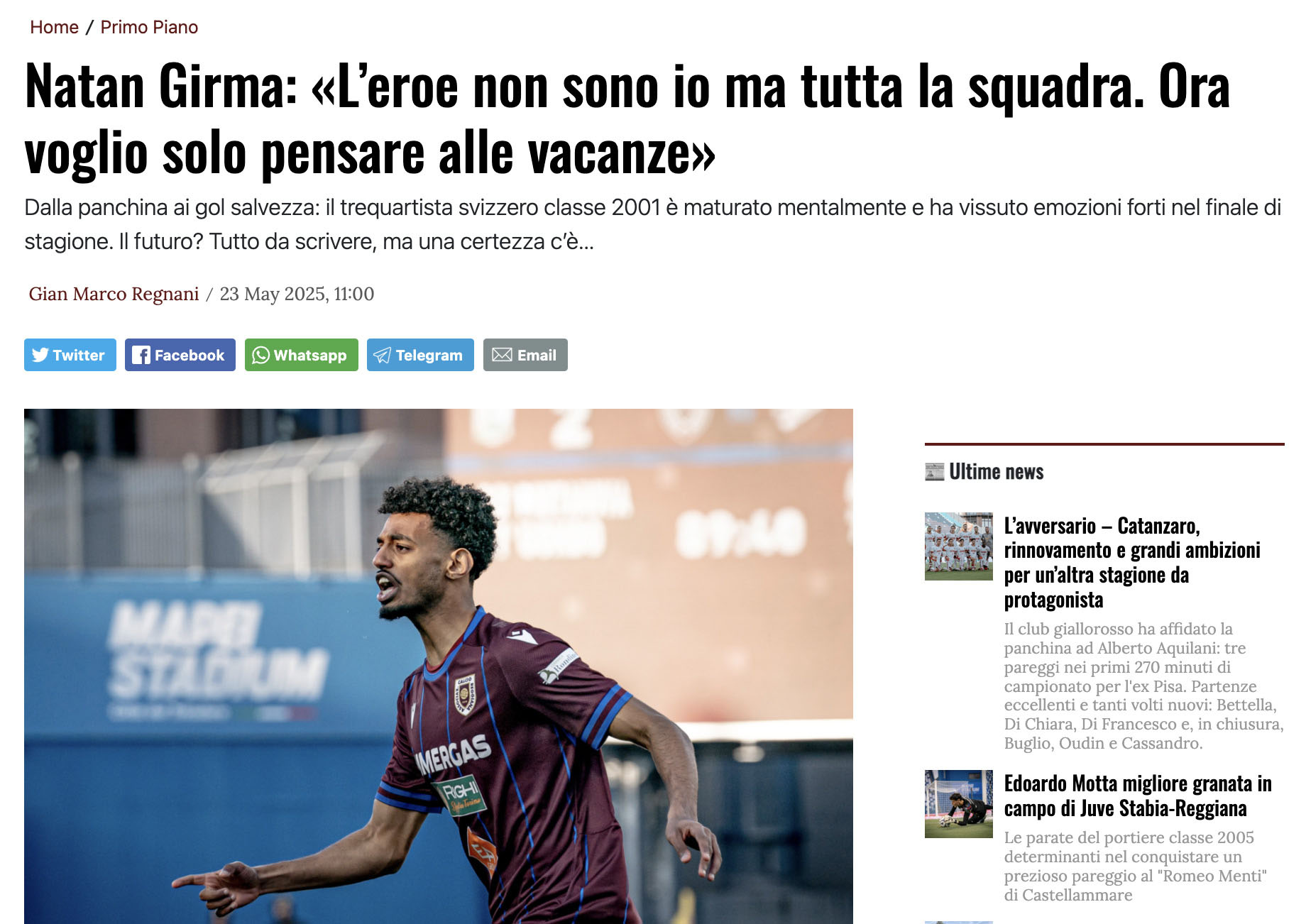
Task: Click the main Natan Girma article photo
Action: (439, 666)
